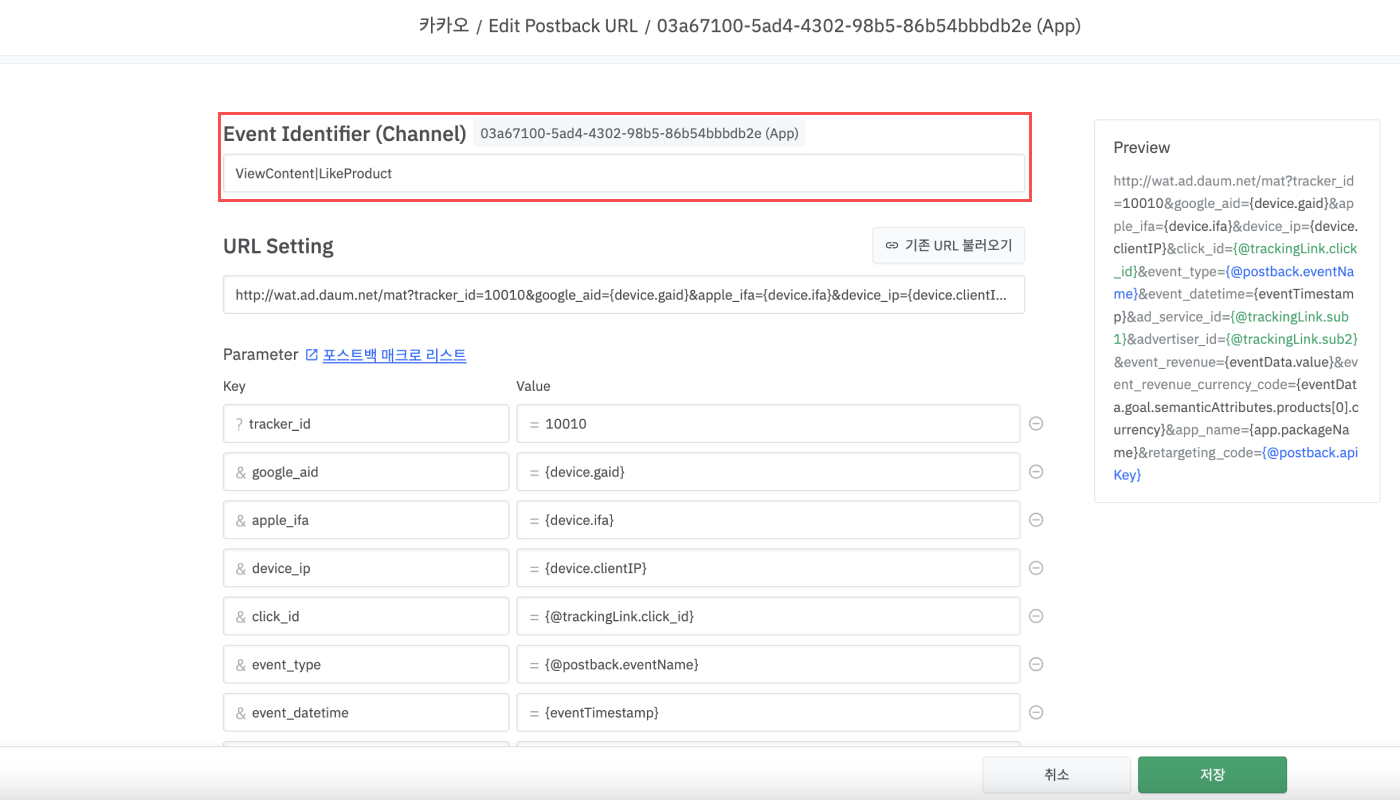Remove the tracker_id parameter row
Image resolution: width=1400 pixels, height=800 pixels.
pos(1036,423)
